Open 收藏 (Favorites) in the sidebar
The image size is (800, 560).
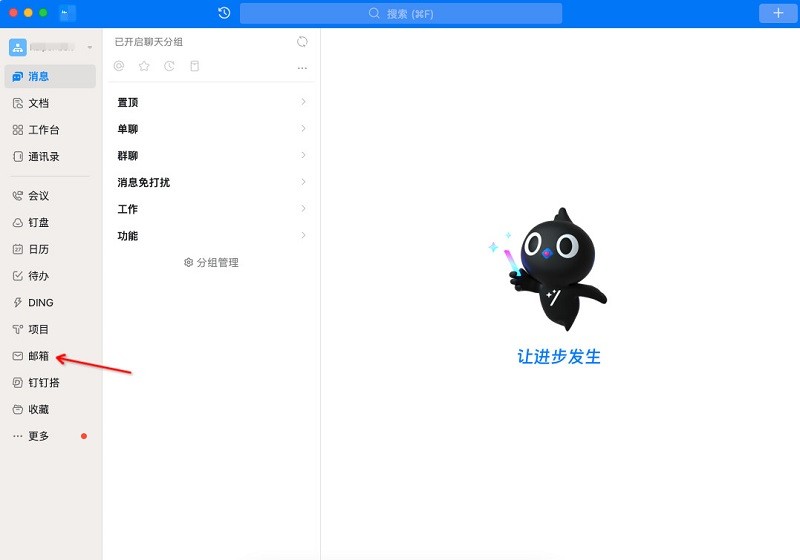(x=38, y=409)
